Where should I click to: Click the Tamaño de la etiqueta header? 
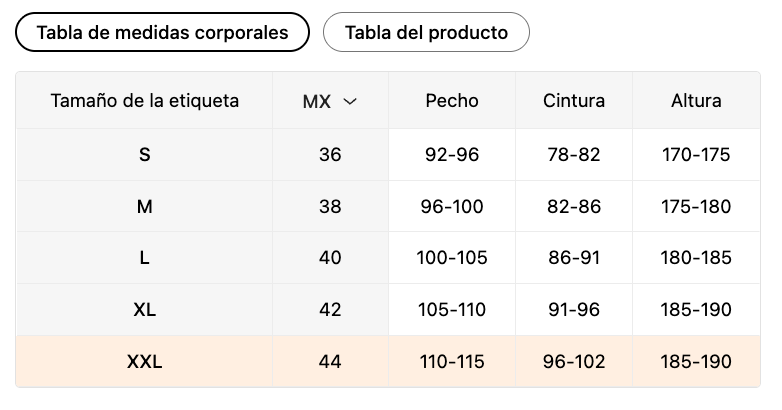pos(145,101)
